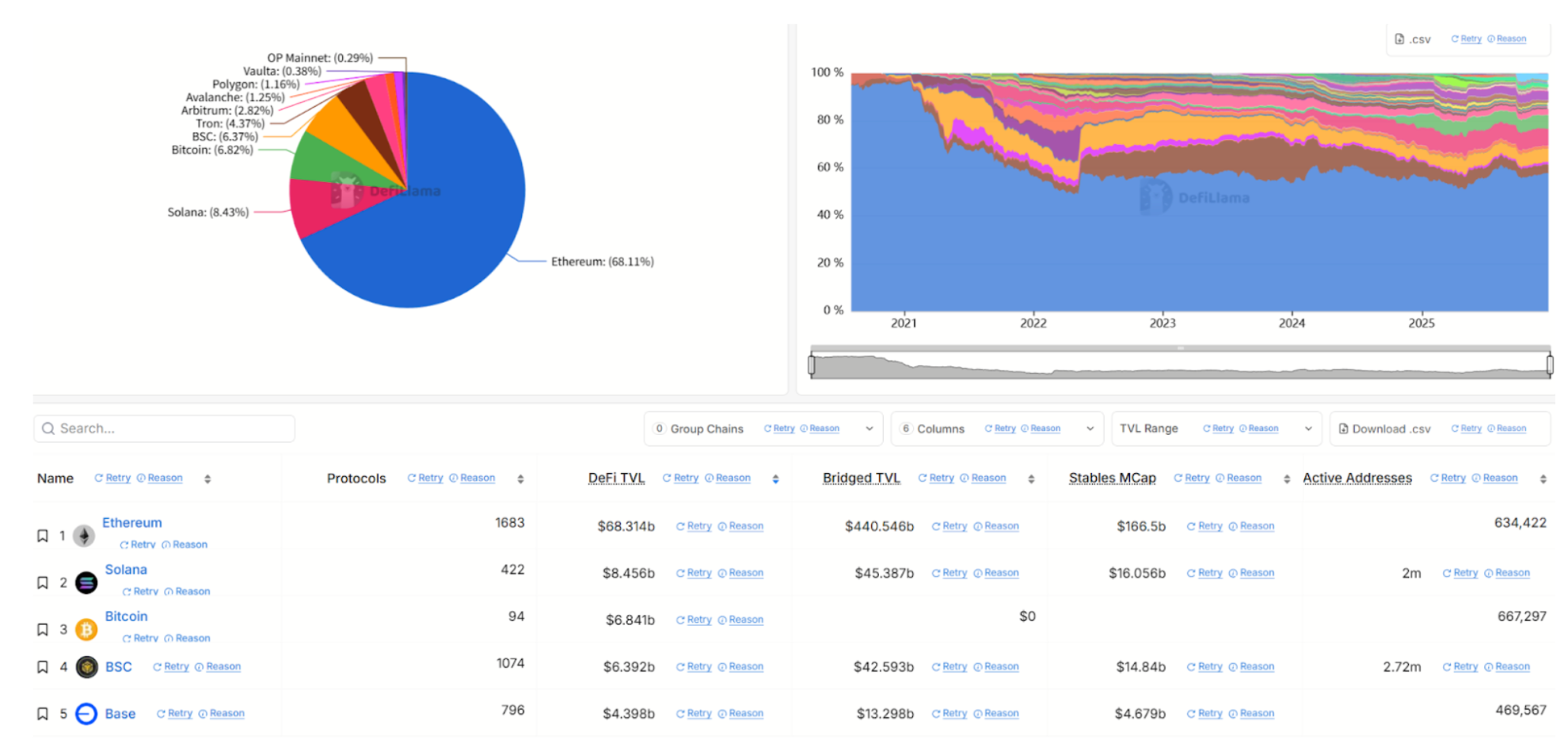Open the TVL Range dropdown
The height and width of the screenshot is (740, 1568).
pos(1308,429)
